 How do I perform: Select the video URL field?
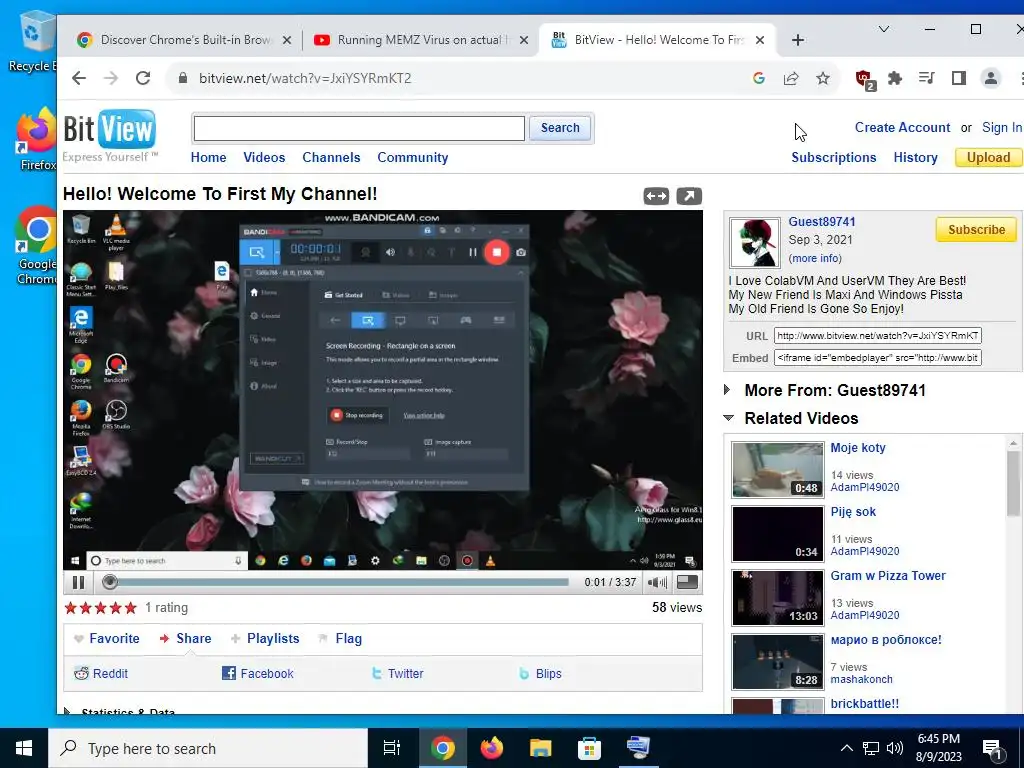pyautogui.click(x=878, y=336)
